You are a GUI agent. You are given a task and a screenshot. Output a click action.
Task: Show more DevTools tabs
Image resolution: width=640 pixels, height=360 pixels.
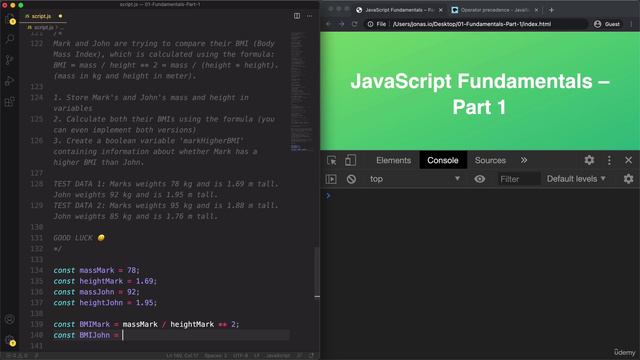(x=524, y=160)
